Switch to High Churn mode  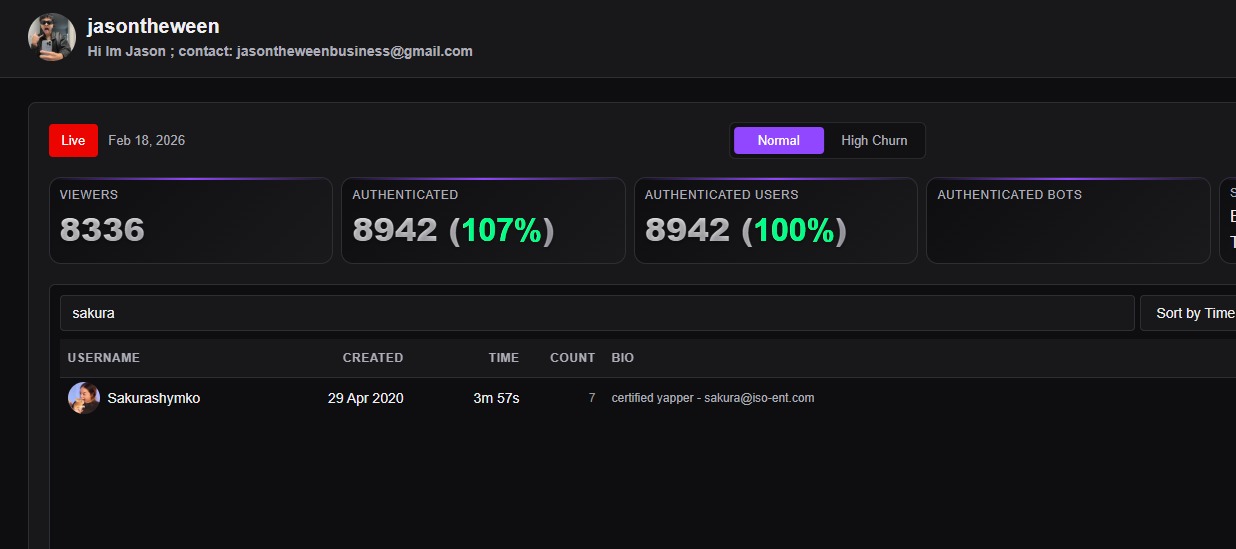pyautogui.click(x=874, y=141)
